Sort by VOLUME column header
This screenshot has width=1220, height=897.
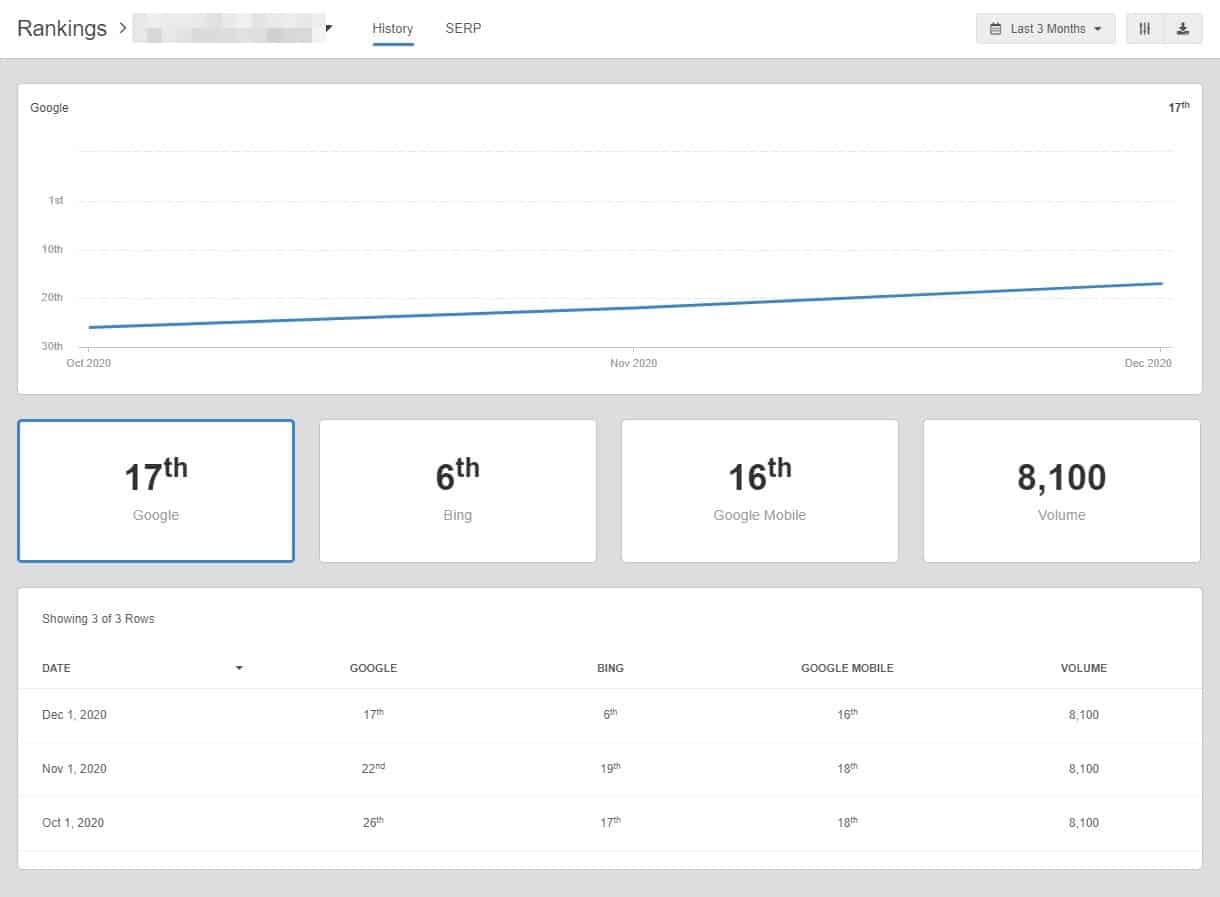1083,668
